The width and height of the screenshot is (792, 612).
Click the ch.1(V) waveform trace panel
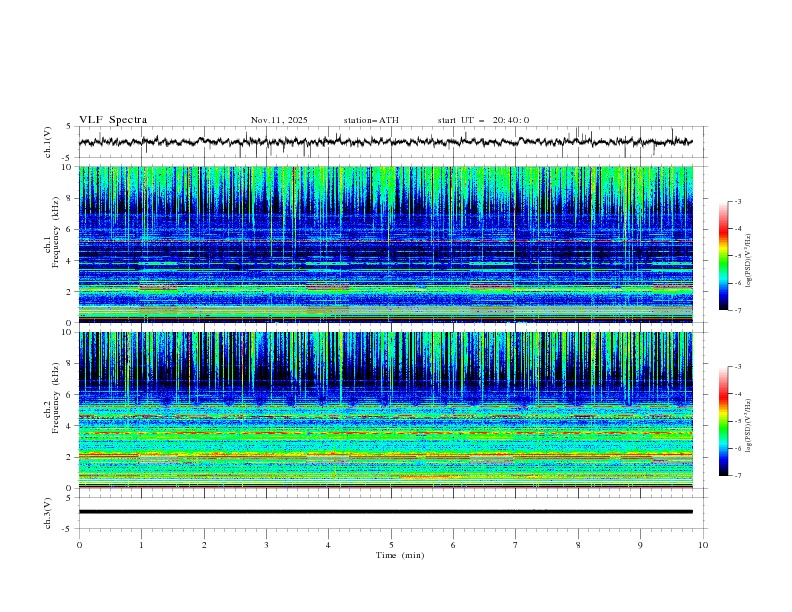click(390, 142)
